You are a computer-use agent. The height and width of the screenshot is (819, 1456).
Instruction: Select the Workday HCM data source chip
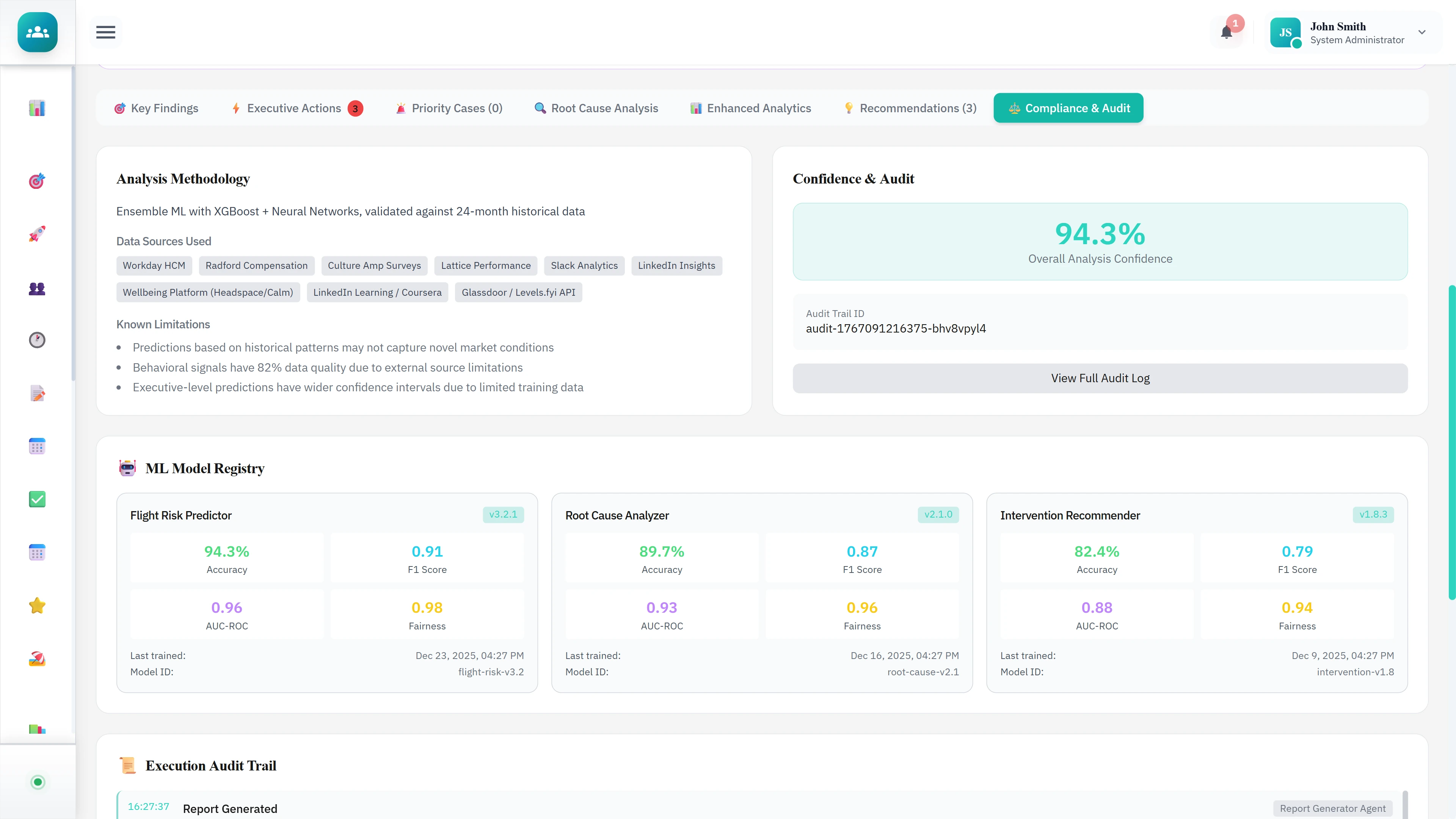click(154, 266)
